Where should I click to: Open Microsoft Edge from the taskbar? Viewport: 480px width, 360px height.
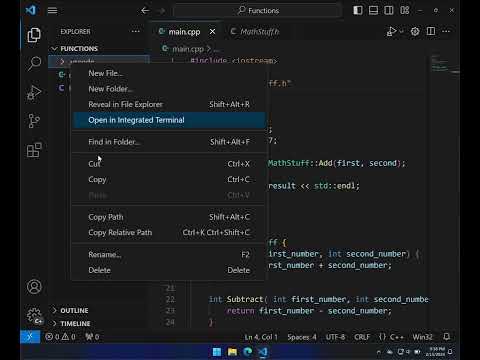(x=248, y=352)
